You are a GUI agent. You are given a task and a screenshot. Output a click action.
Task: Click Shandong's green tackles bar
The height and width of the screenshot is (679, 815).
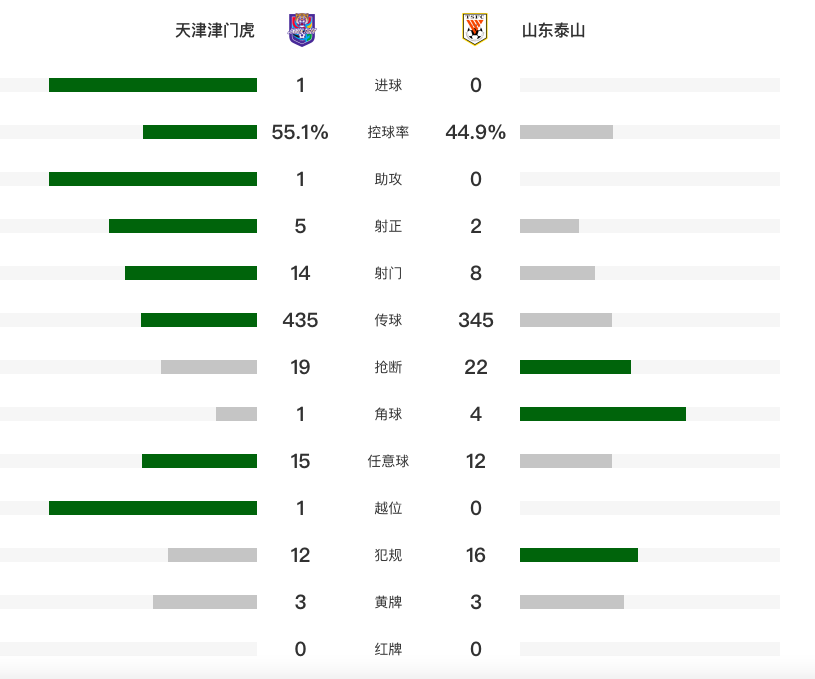point(575,367)
